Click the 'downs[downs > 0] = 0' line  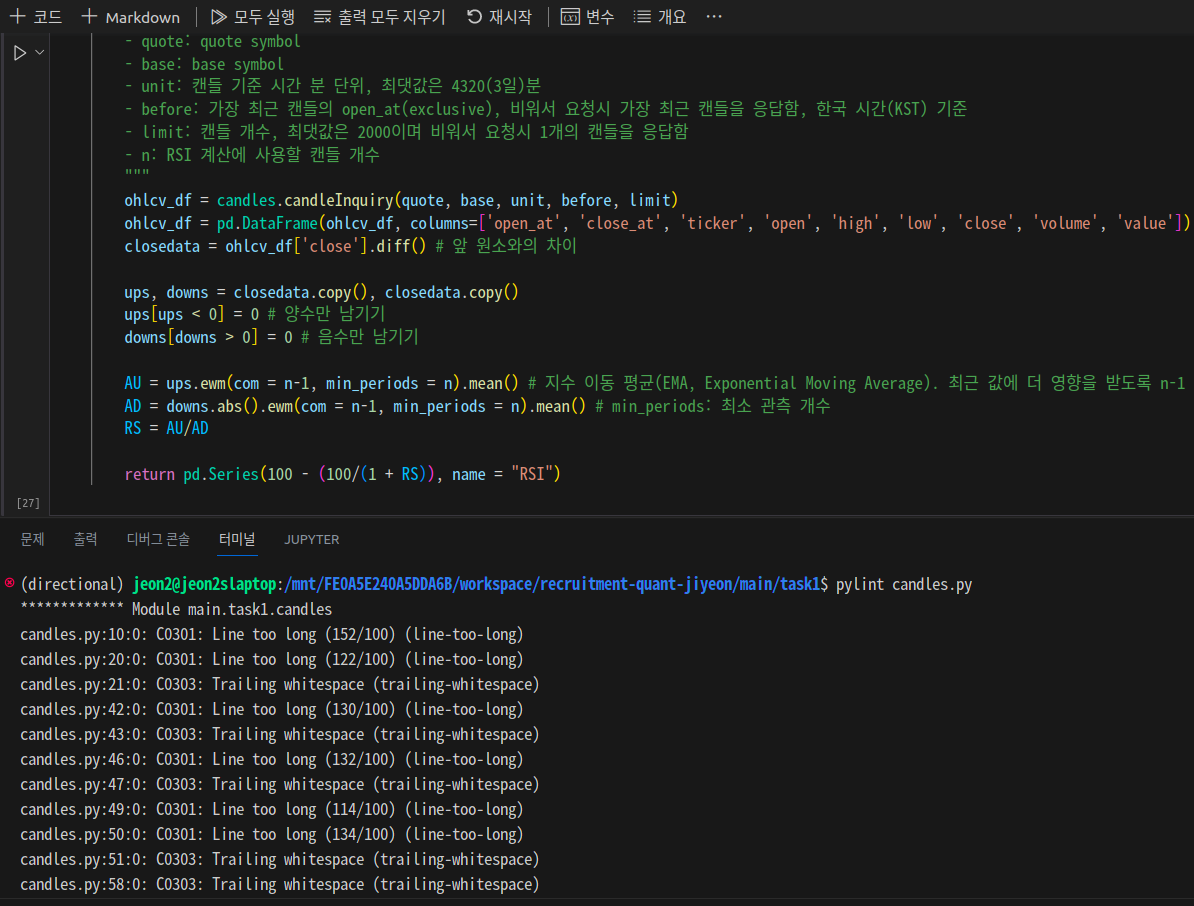tap(271, 337)
